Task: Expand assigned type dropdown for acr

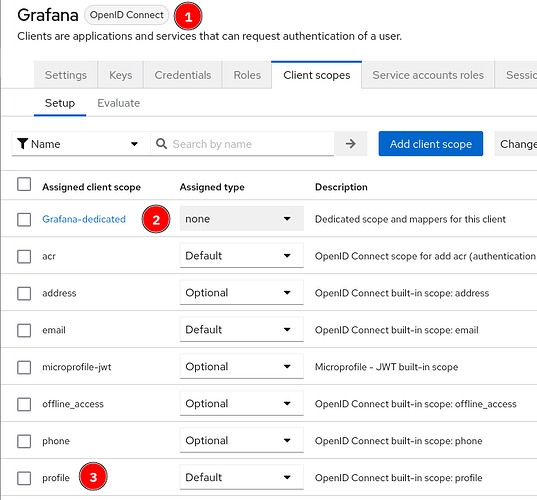Action: point(241,255)
